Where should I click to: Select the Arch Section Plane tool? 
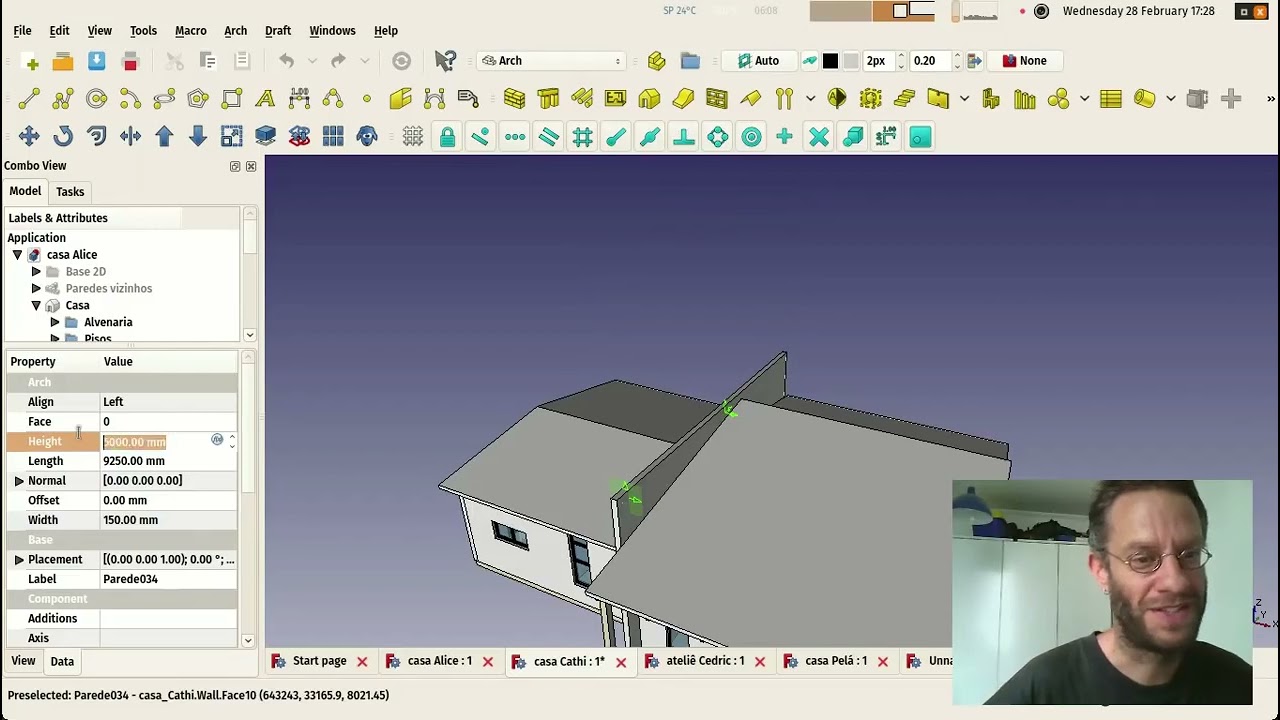(x=837, y=98)
